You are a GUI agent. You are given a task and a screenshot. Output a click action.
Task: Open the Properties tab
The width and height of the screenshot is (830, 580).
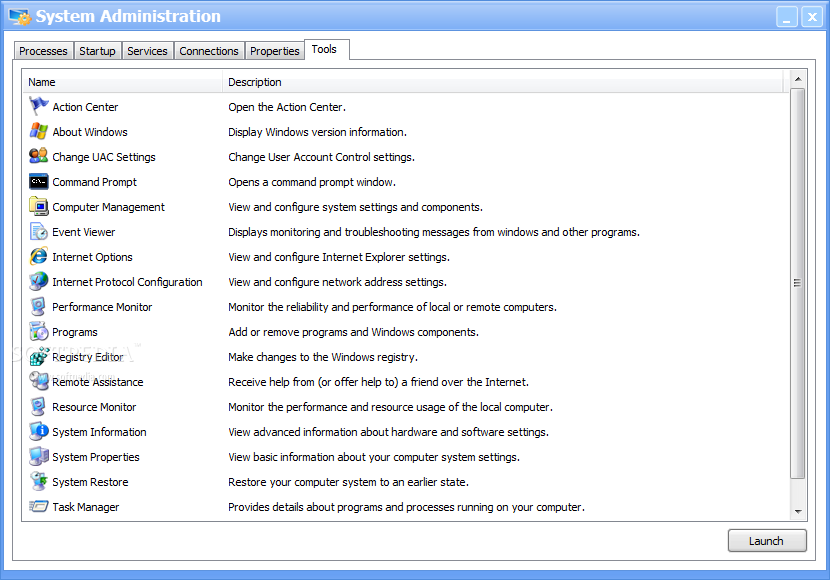[x=274, y=51]
